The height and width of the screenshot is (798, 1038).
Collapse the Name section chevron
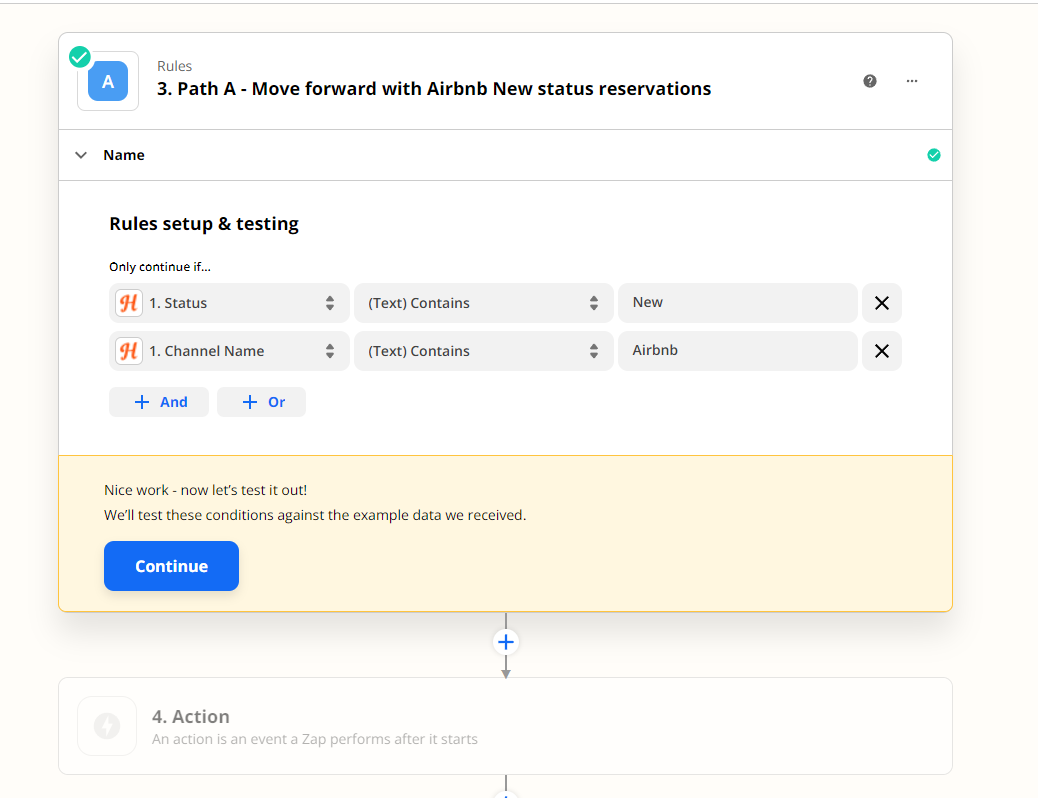(x=81, y=155)
